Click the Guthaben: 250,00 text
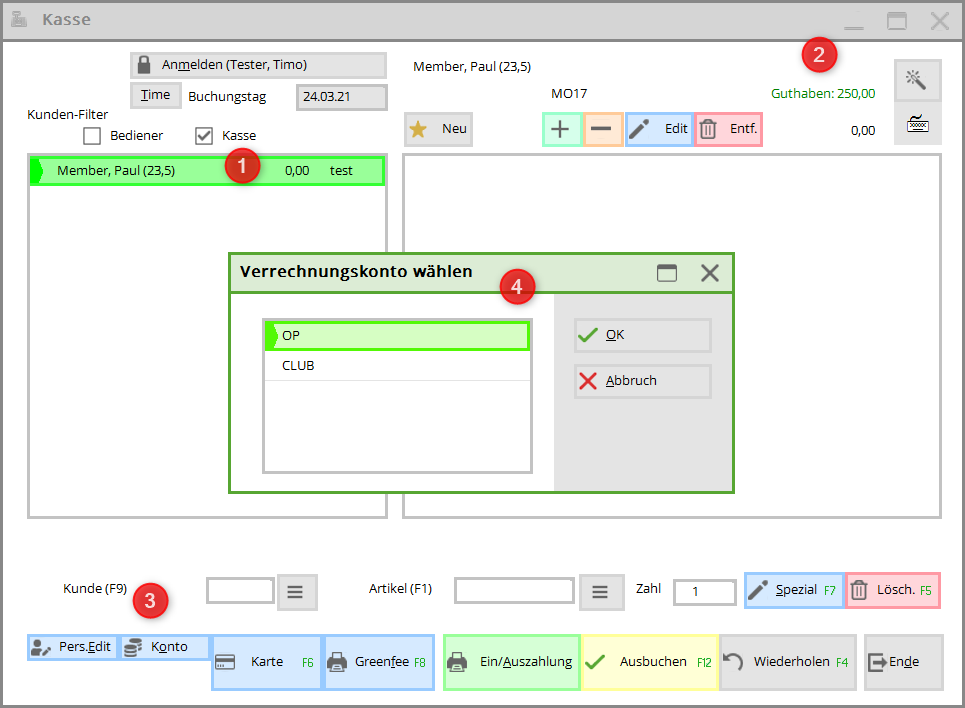The height and width of the screenshot is (708, 965). 823,94
